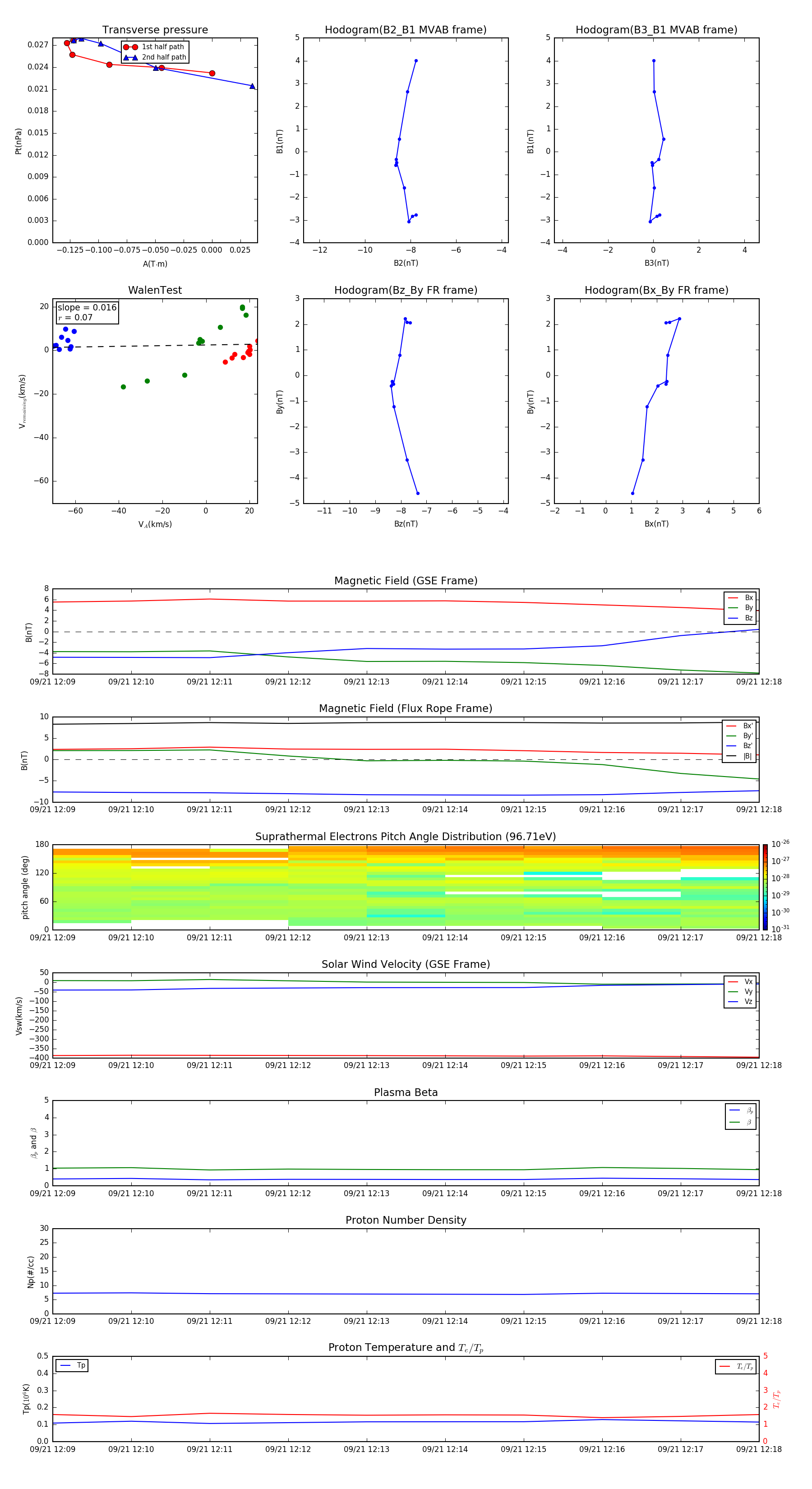Click the −400 tick on solar wind velocity axis

pyautogui.click(x=39, y=1058)
